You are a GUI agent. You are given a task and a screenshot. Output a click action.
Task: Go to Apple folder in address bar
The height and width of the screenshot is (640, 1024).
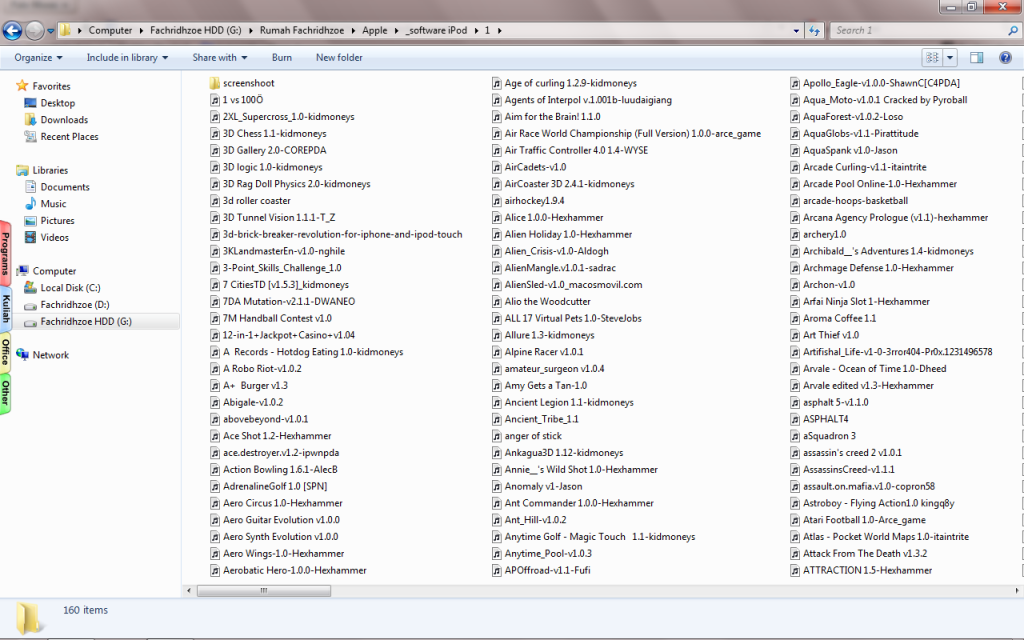(x=375, y=30)
